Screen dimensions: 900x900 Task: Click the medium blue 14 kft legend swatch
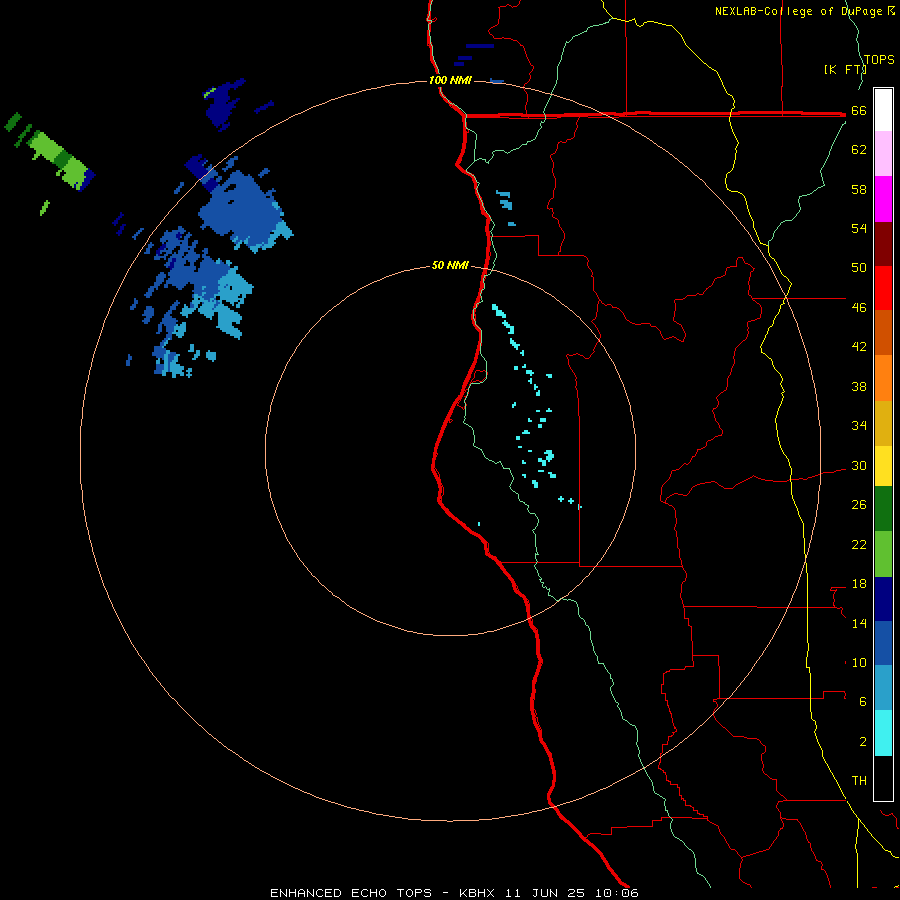pyautogui.click(x=883, y=643)
